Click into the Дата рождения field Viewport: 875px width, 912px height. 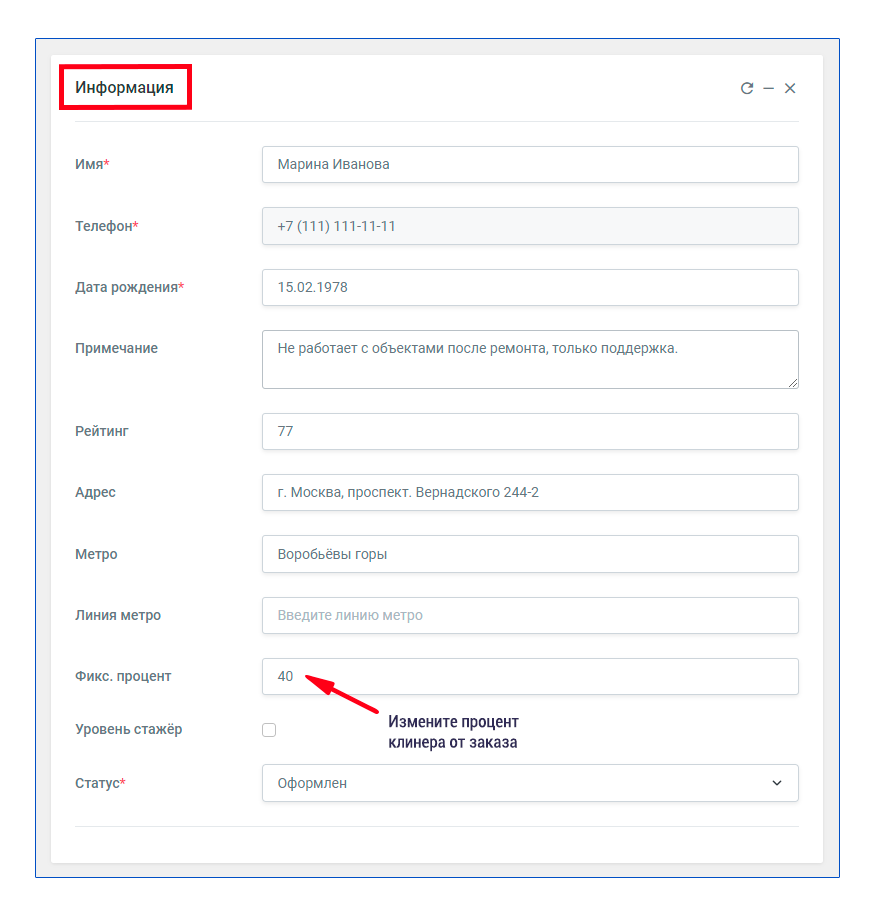tap(530, 287)
